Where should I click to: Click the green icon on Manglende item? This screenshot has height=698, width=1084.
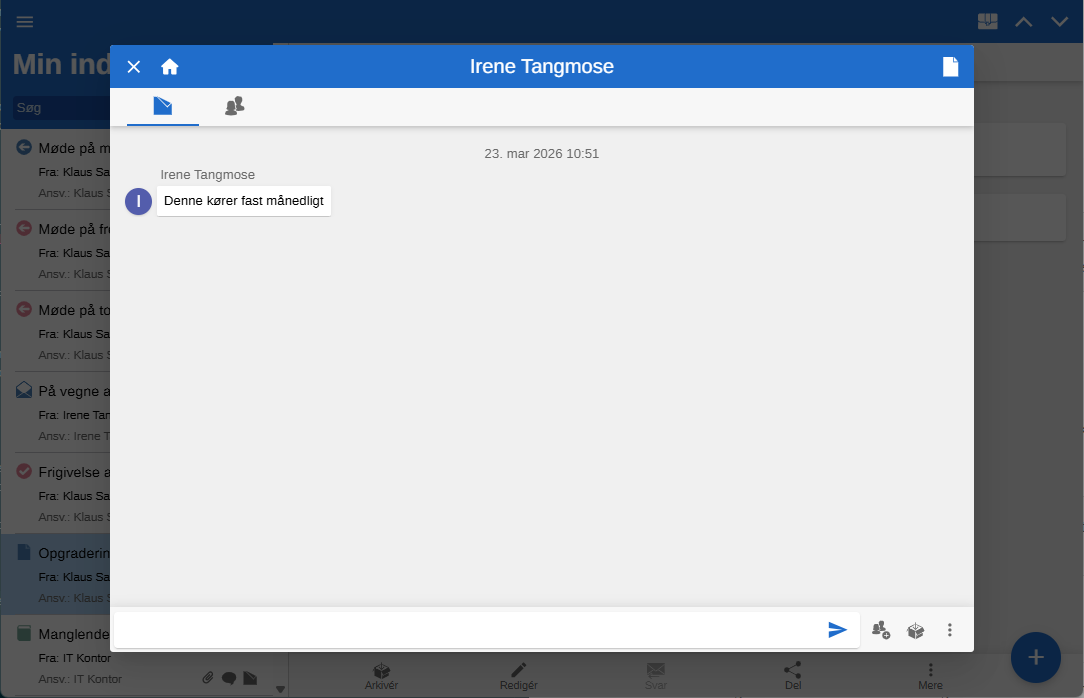pyautogui.click(x=24, y=632)
